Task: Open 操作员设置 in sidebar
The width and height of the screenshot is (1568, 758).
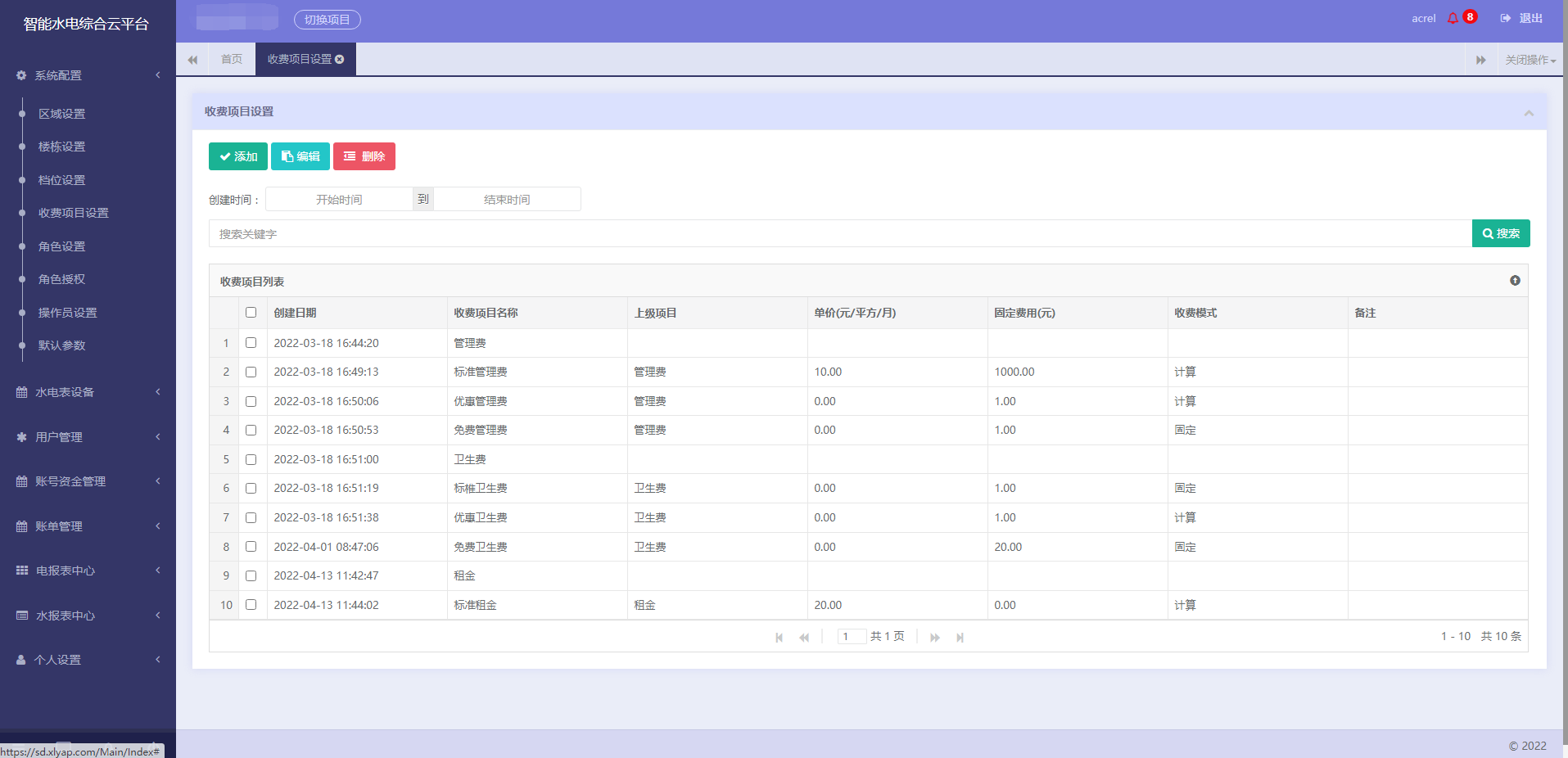Action: (x=67, y=313)
